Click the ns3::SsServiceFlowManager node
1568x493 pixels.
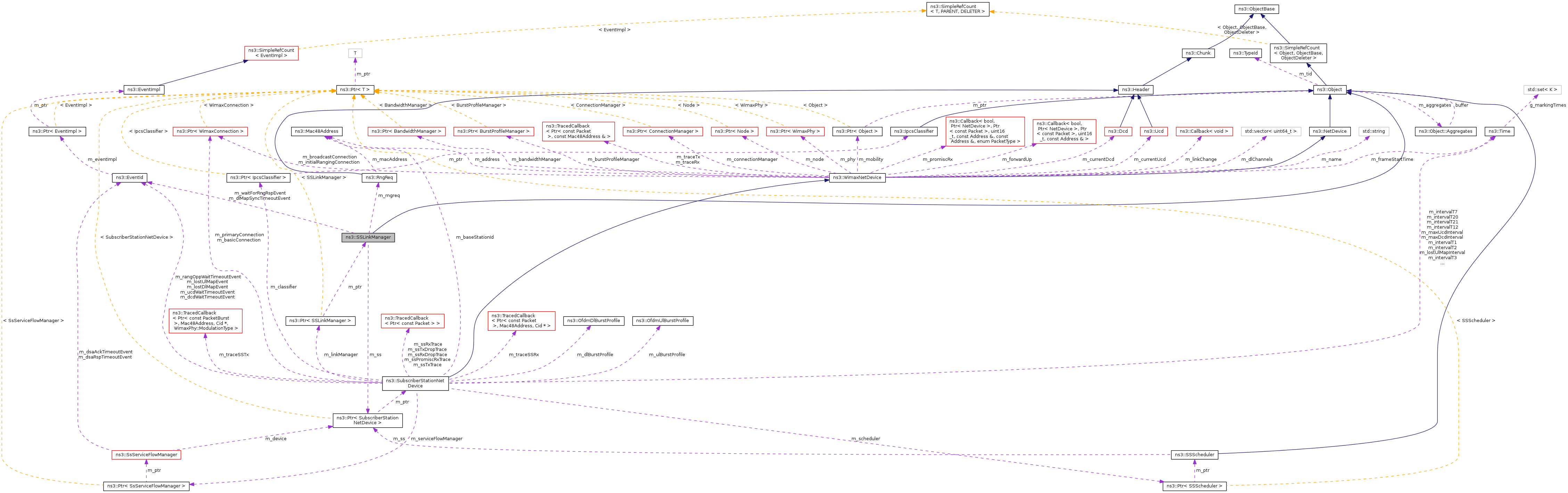pyautogui.click(x=146, y=455)
